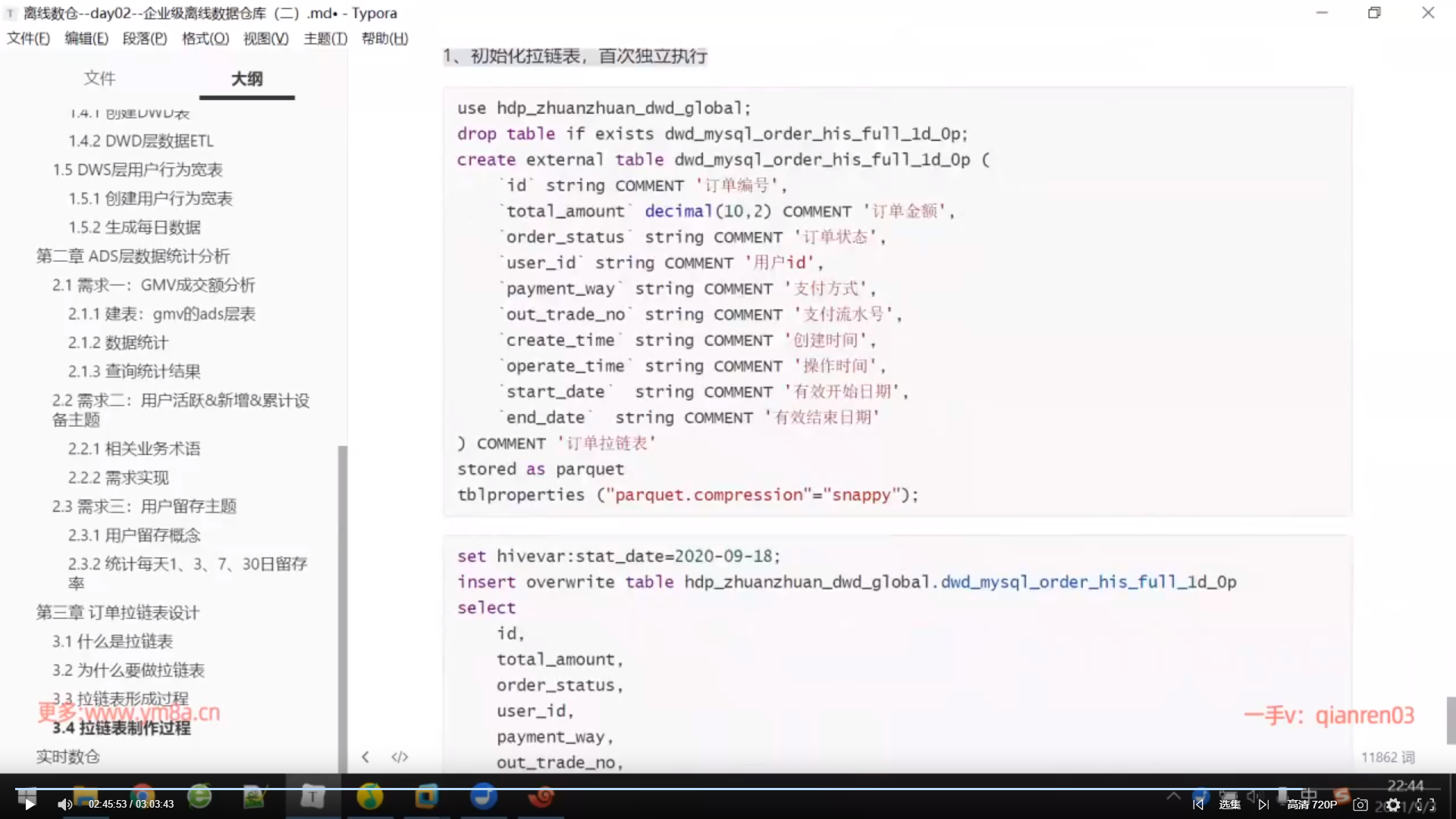Open the 主题(T) menu
The width and height of the screenshot is (1456, 819).
point(325,39)
